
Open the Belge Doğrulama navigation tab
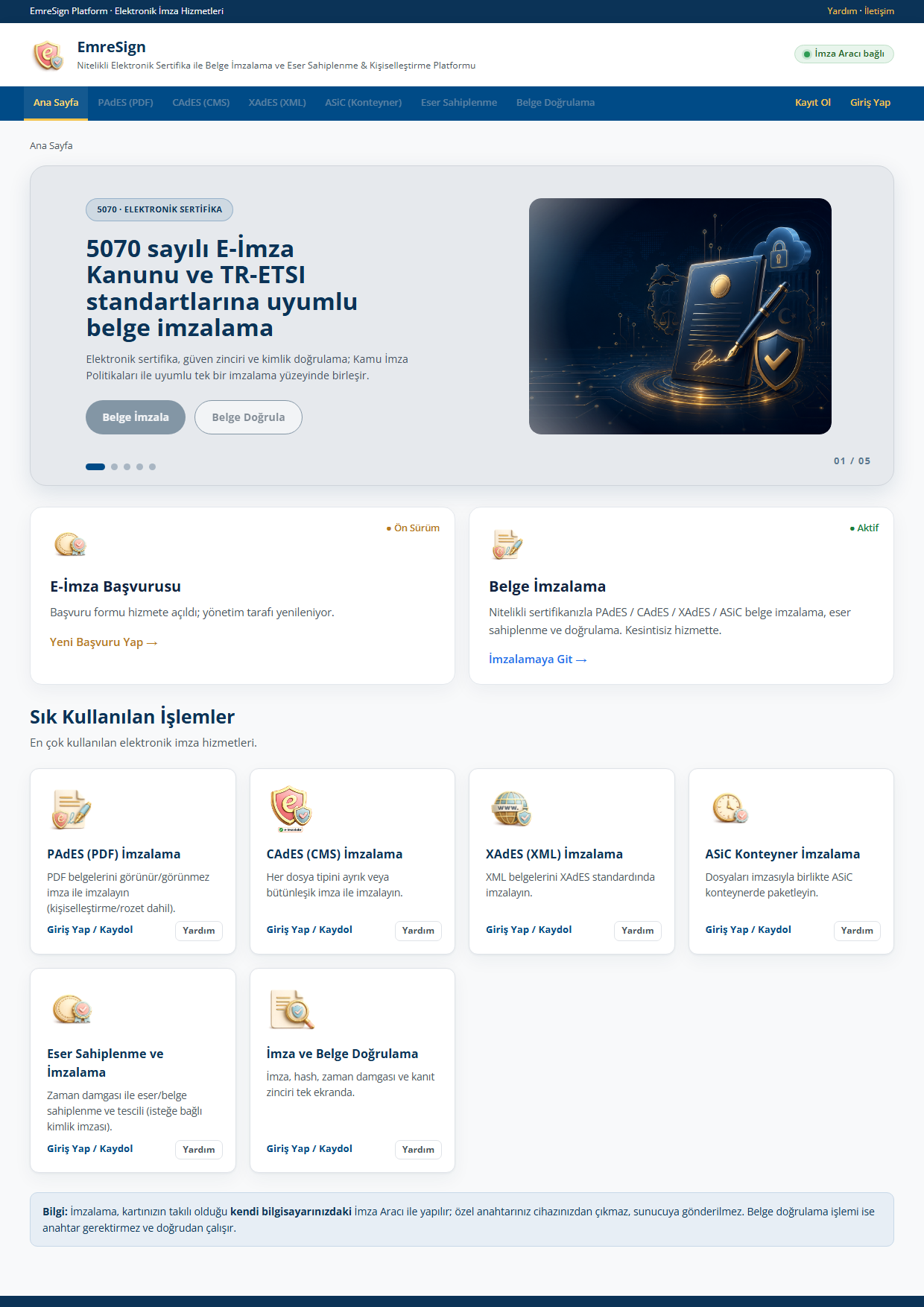click(x=556, y=103)
